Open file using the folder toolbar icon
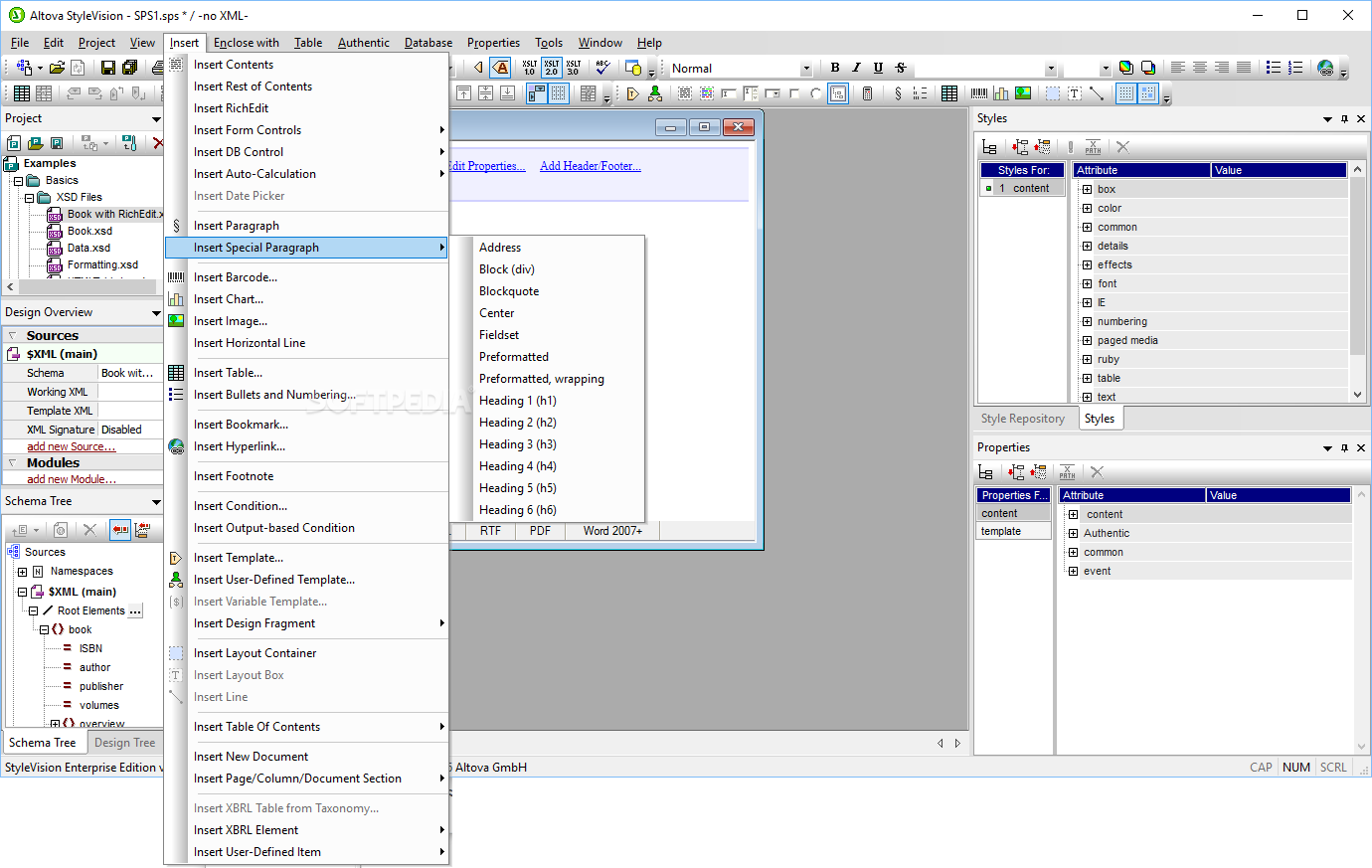 57,68
